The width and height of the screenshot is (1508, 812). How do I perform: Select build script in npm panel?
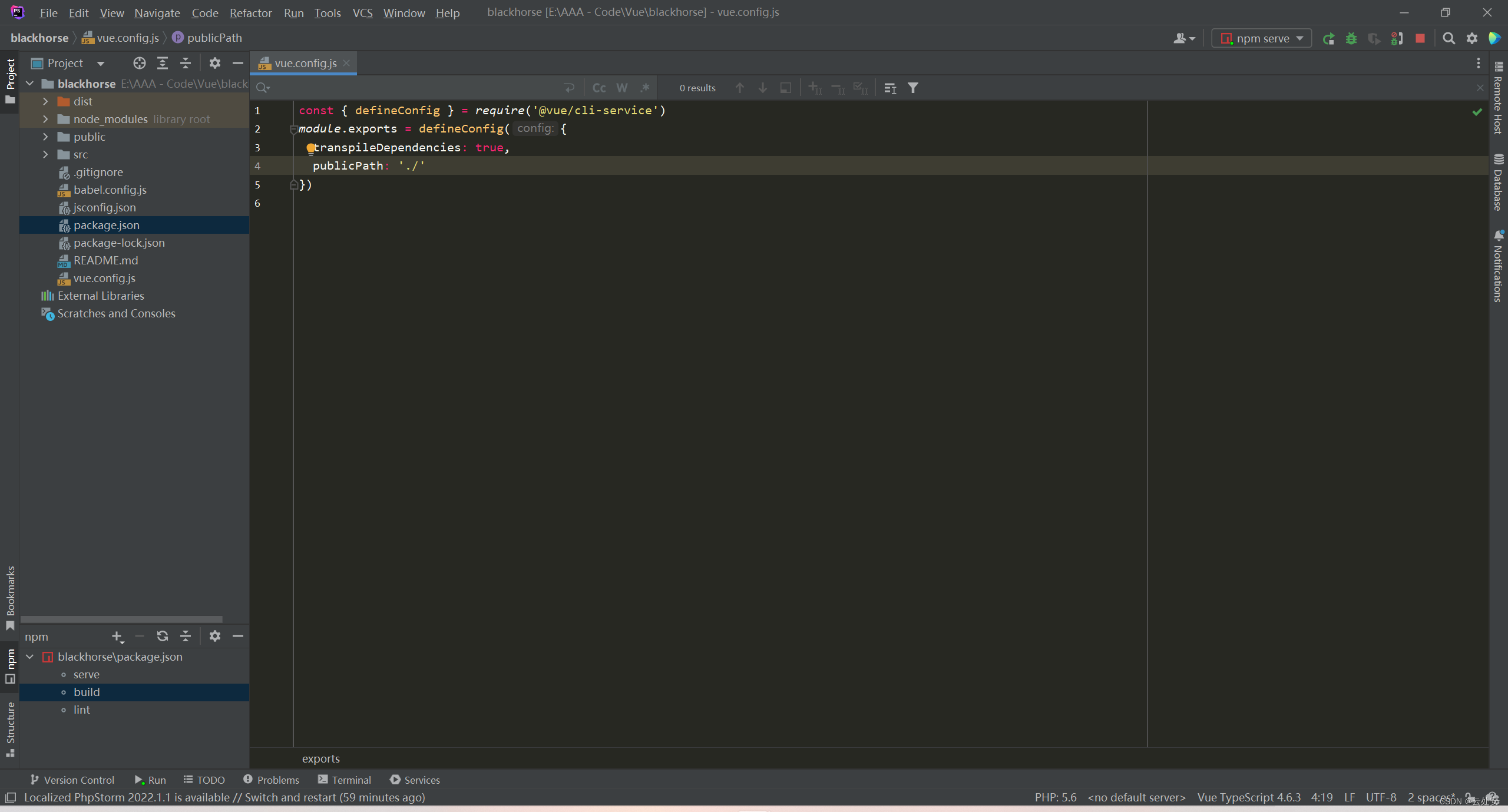pyautogui.click(x=86, y=691)
